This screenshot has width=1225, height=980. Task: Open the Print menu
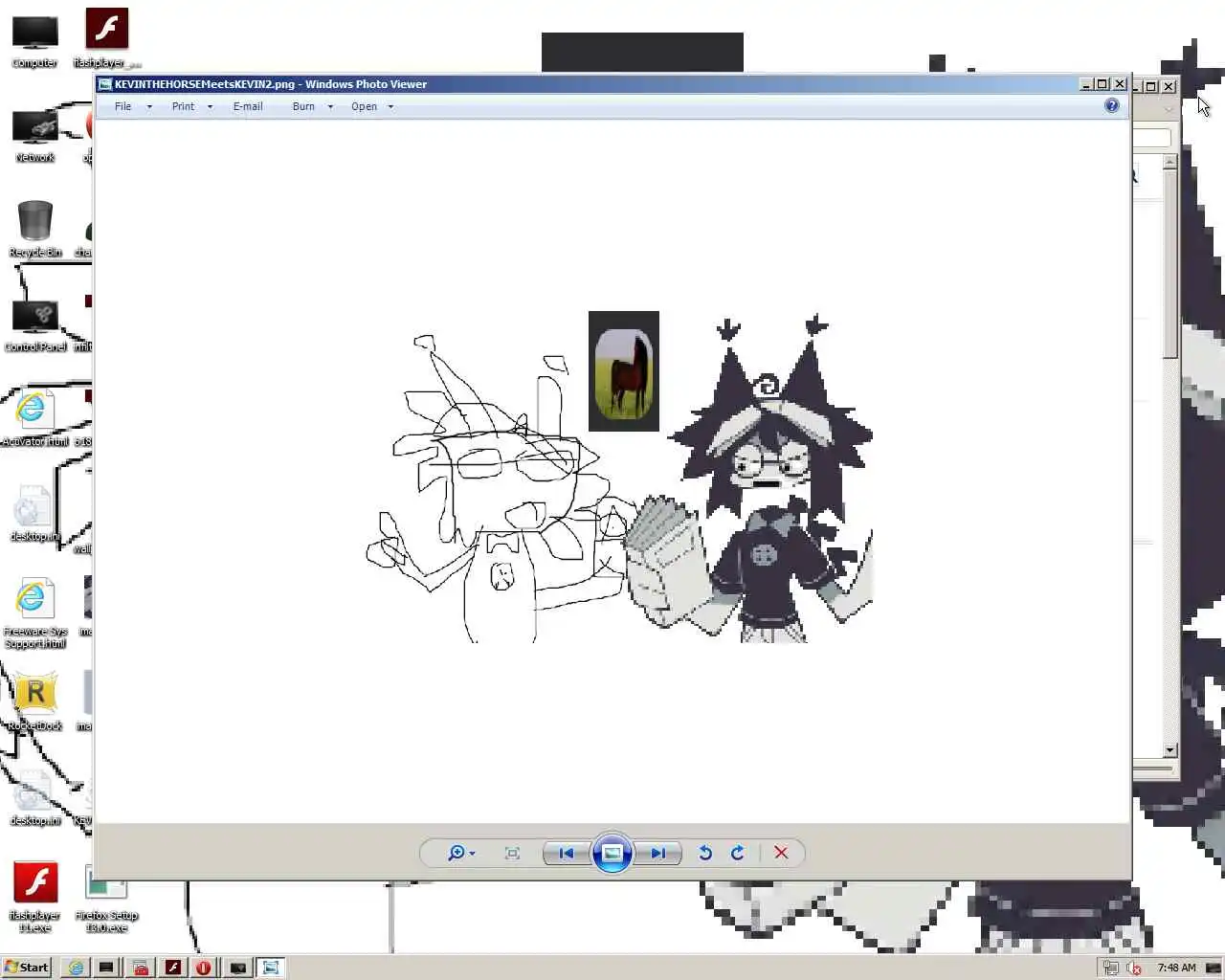coord(183,106)
